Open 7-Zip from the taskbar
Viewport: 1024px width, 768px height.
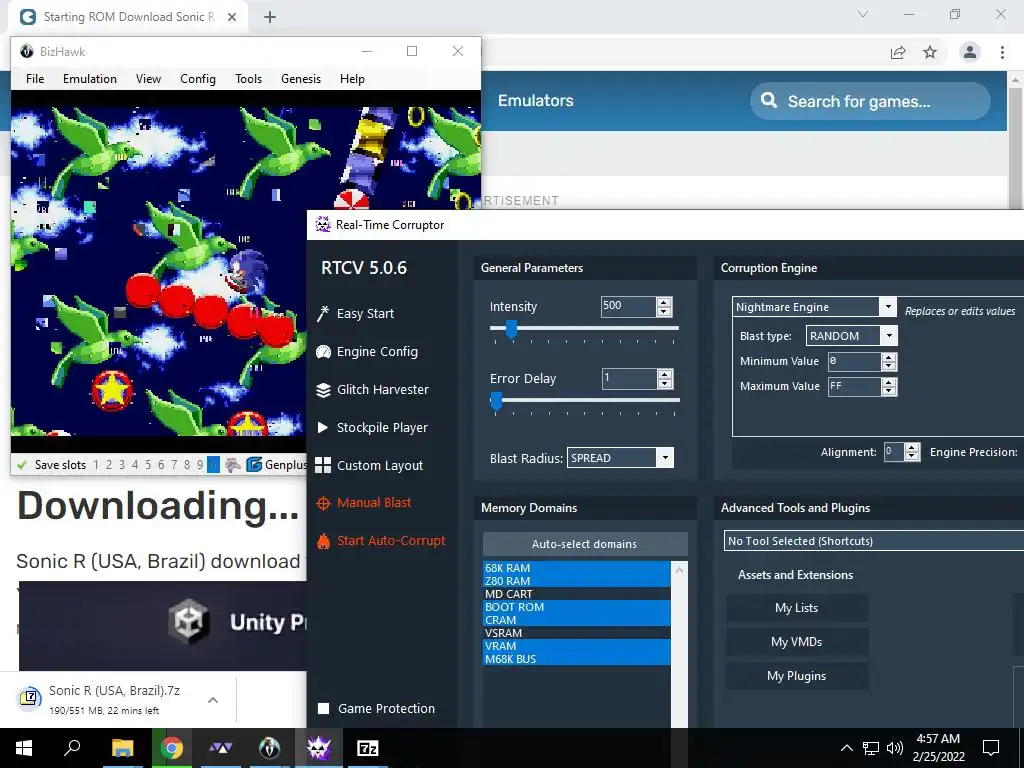pos(368,748)
